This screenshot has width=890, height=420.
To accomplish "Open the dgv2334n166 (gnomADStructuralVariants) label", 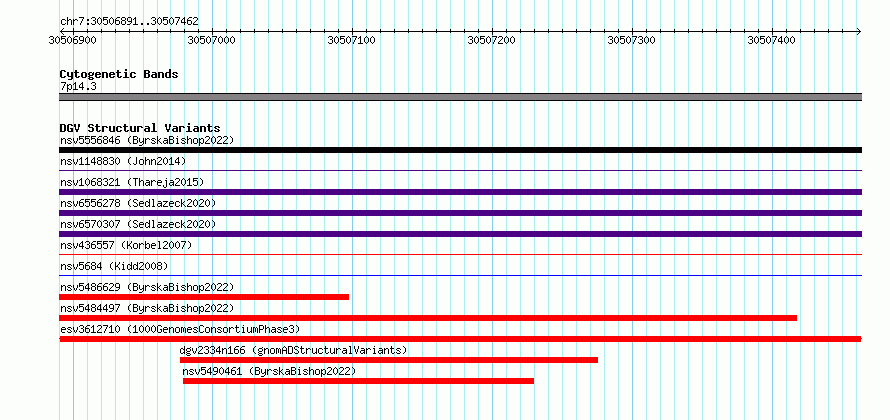I will point(293,350).
